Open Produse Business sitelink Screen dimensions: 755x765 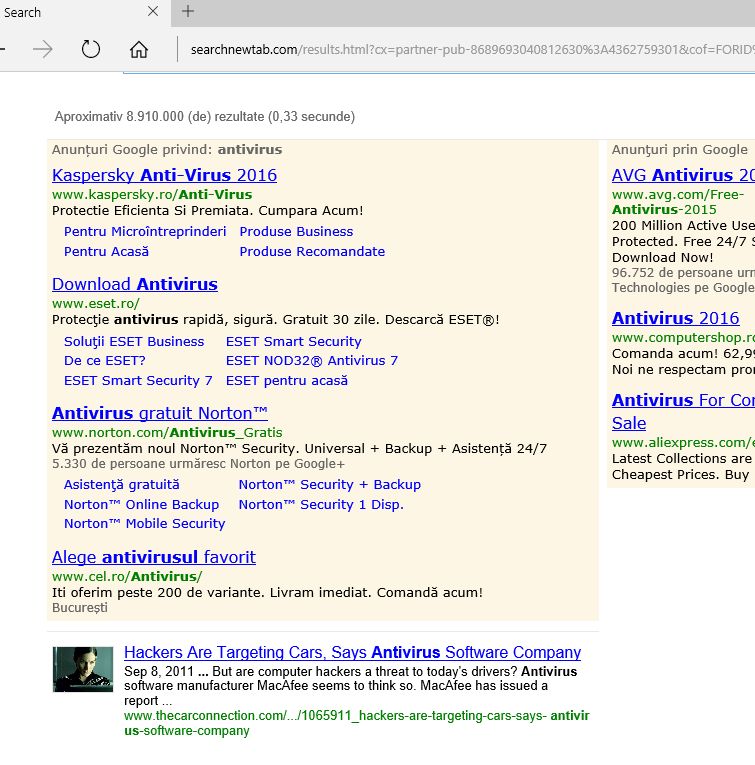pos(296,231)
